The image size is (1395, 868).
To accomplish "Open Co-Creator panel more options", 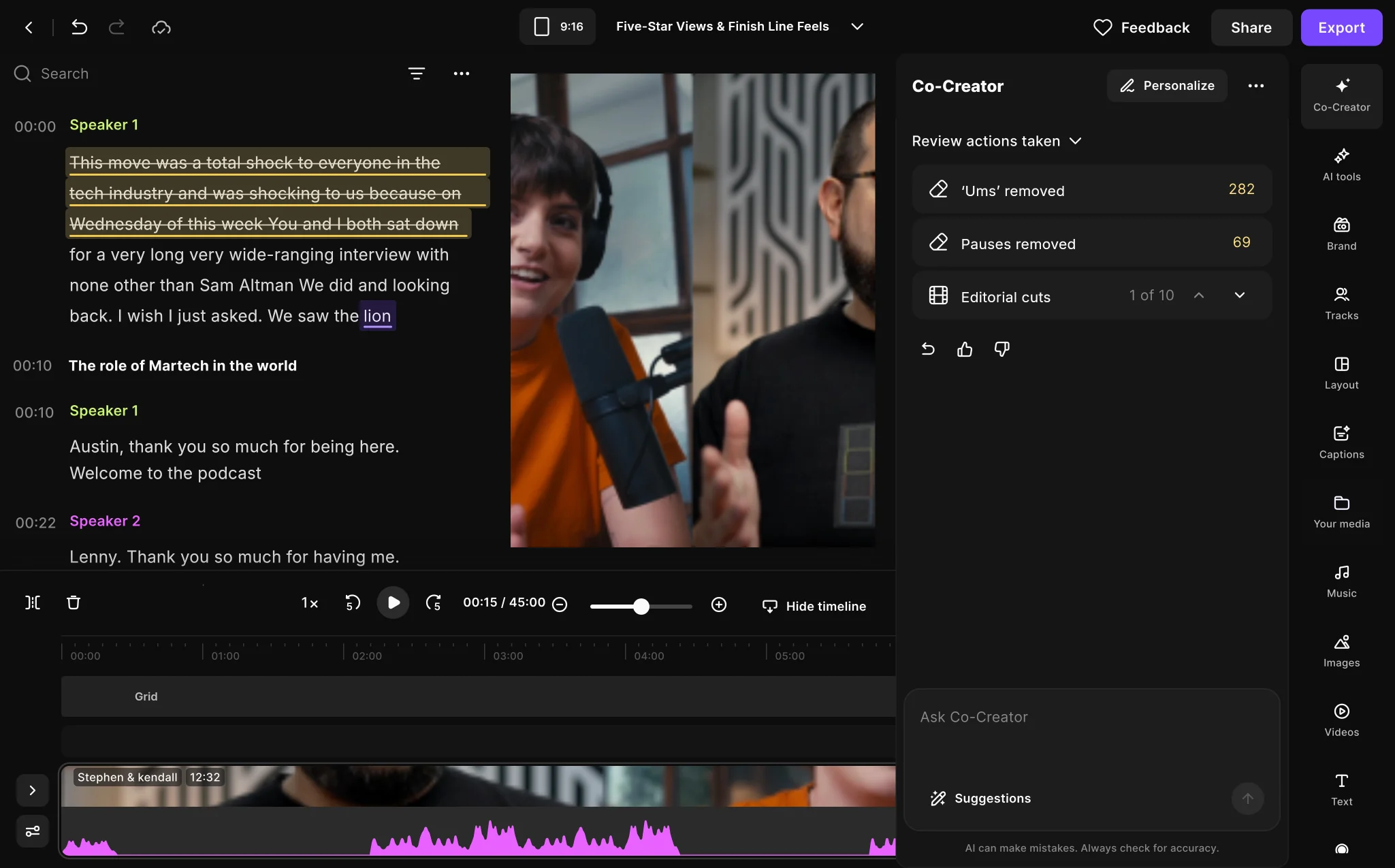I will coord(1256,86).
